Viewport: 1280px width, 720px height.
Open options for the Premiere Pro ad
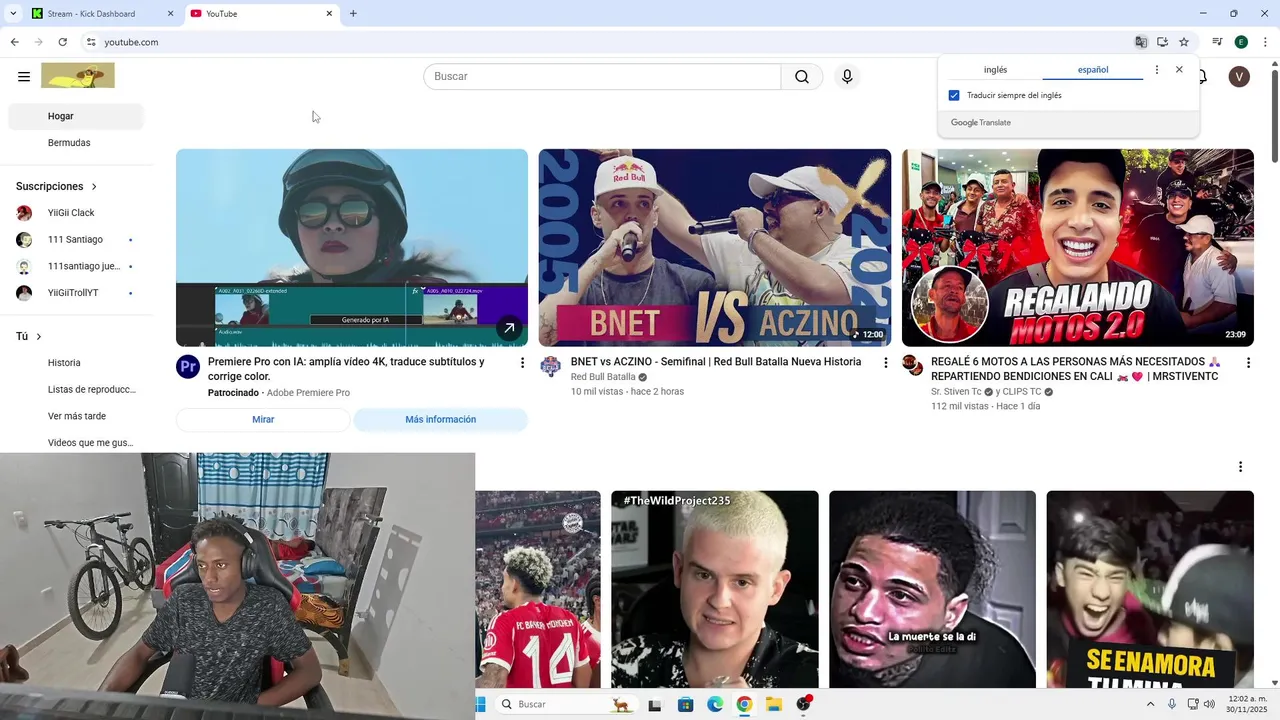pos(522,363)
